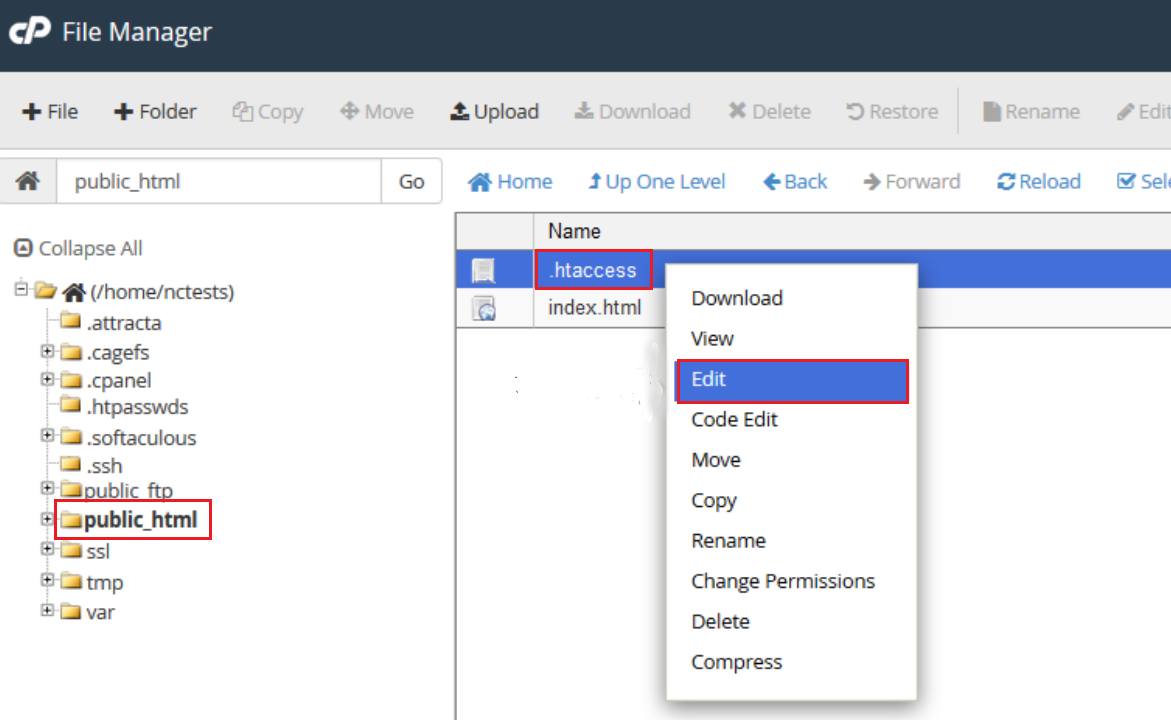Click the Home navigation link
This screenshot has width=1171, height=720.
(x=510, y=181)
